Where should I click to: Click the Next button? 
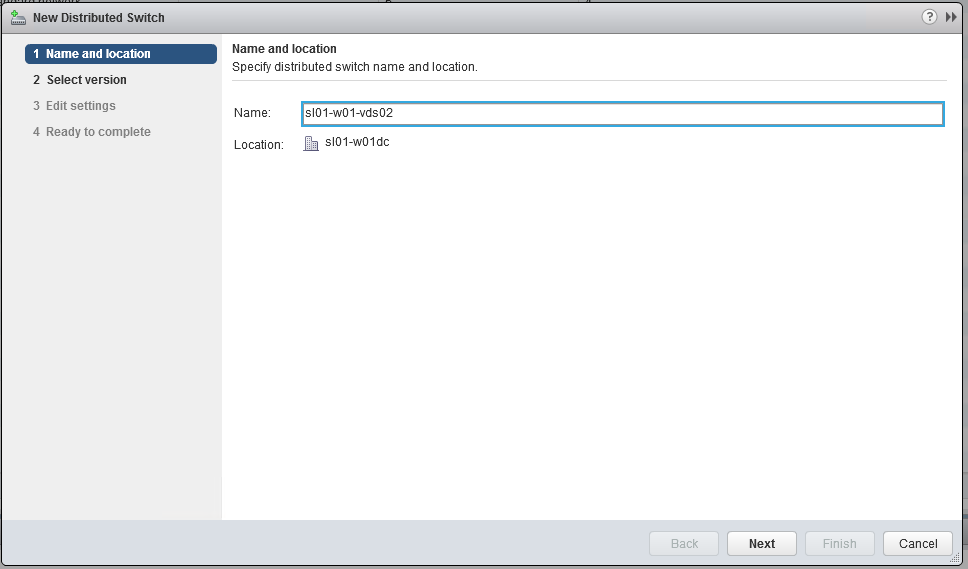pyautogui.click(x=762, y=544)
